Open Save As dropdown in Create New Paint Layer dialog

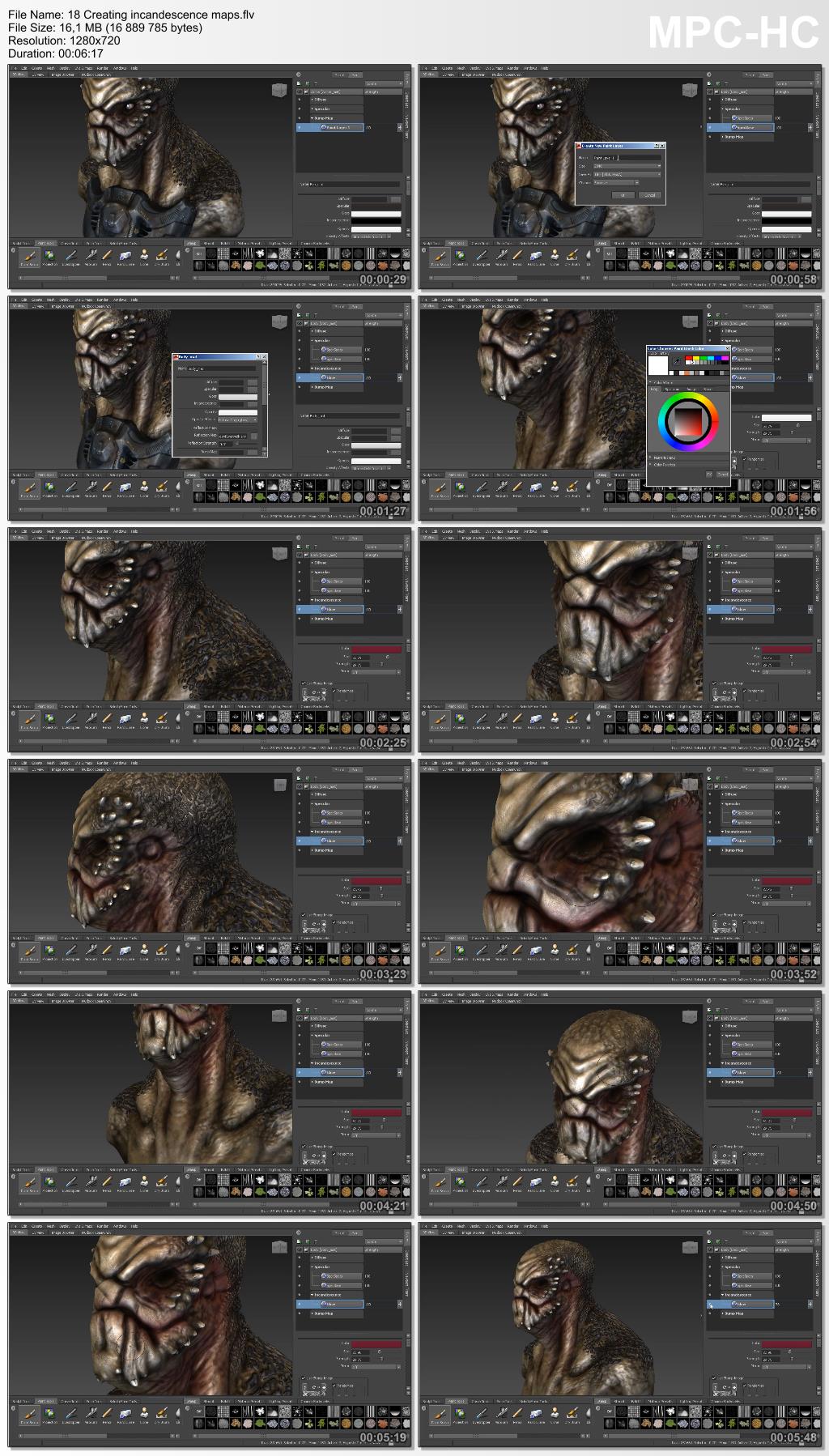click(x=627, y=174)
